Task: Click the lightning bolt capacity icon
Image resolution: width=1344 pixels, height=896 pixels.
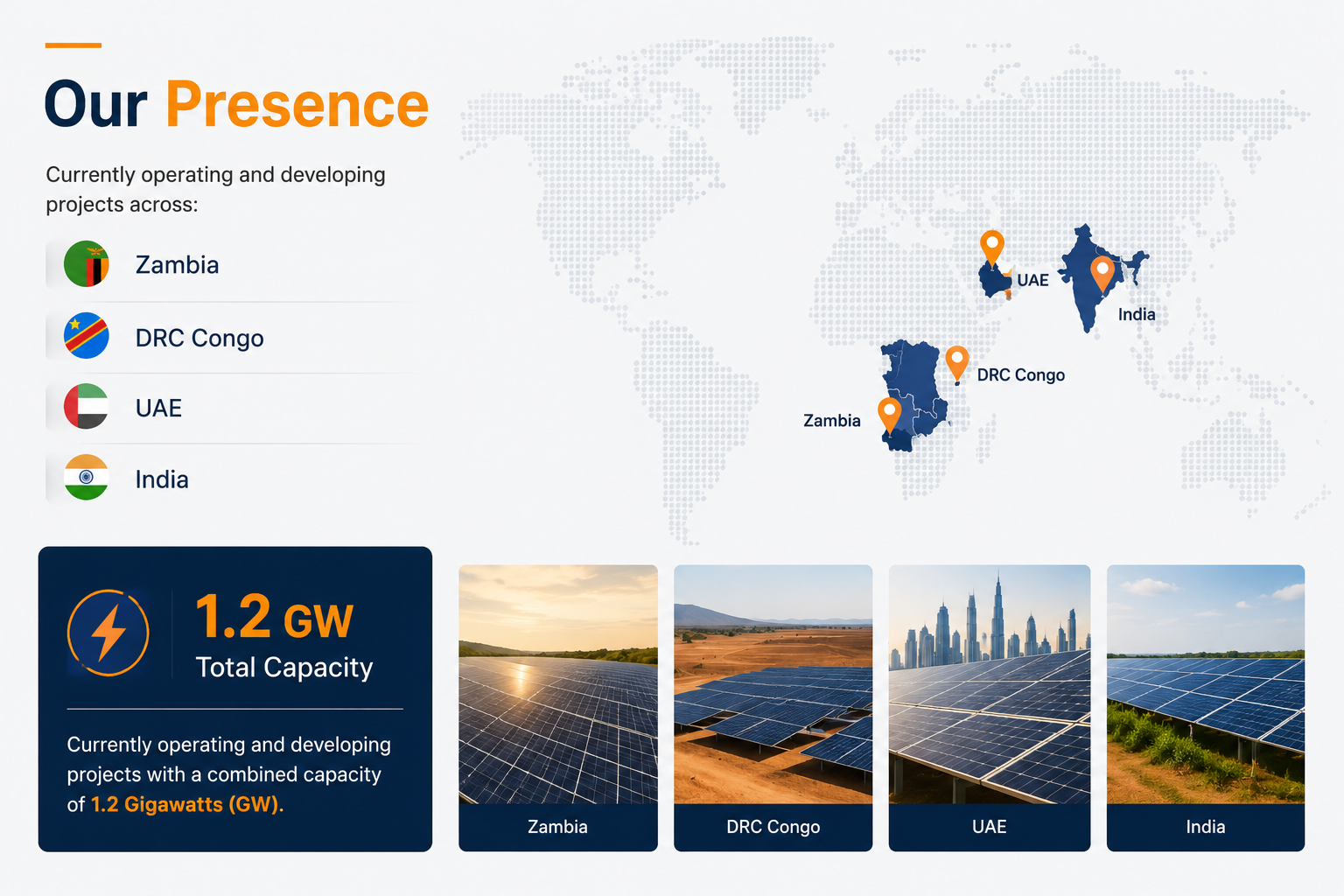Action: (x=108, y=633)
